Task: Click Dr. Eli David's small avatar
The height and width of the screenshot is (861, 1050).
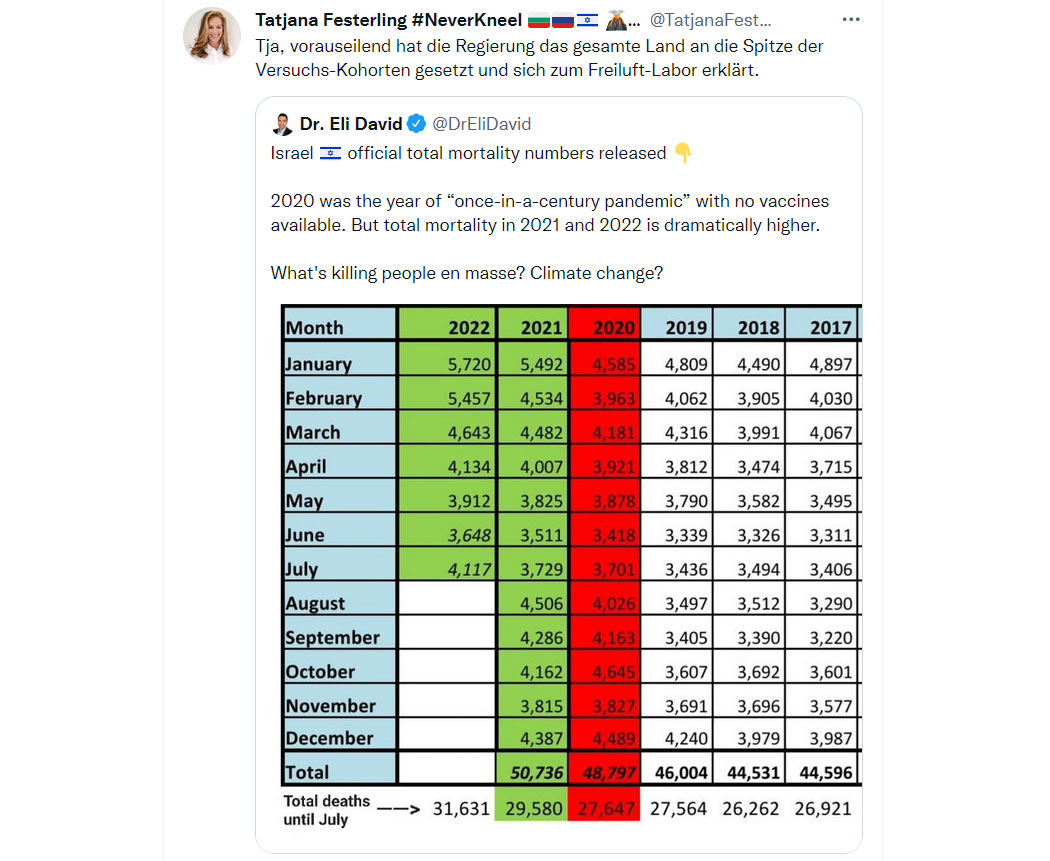Action: pos(283,124)
